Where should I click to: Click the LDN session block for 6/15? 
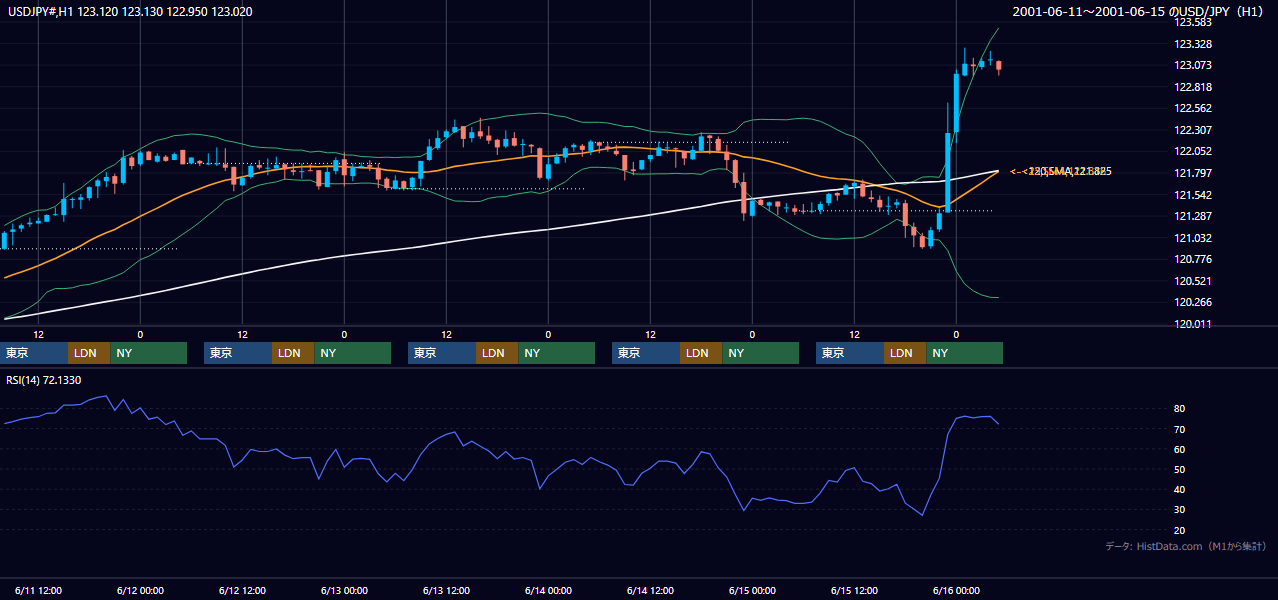pos(905,353)
